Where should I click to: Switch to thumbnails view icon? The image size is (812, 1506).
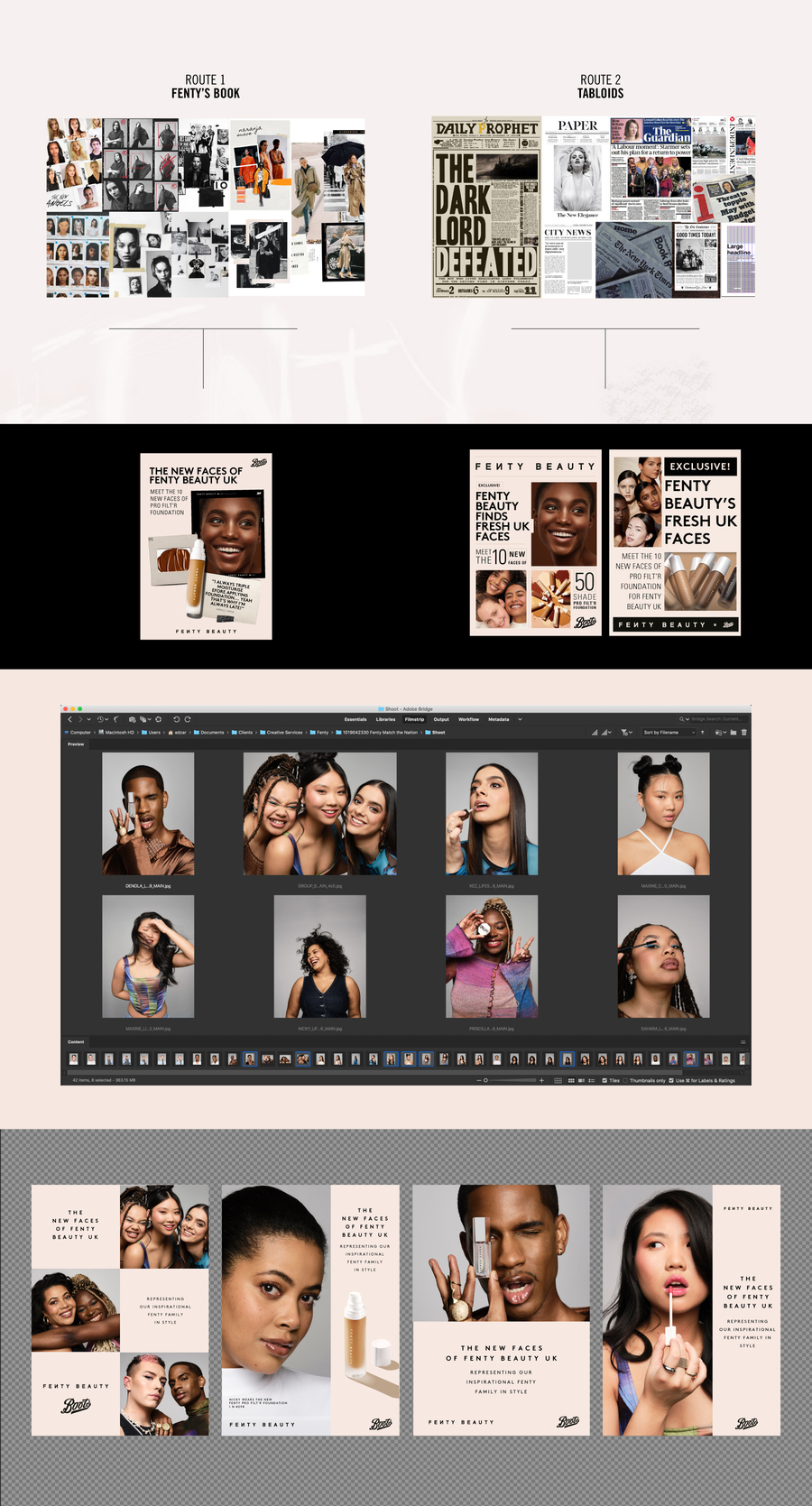pos(571,1080)
